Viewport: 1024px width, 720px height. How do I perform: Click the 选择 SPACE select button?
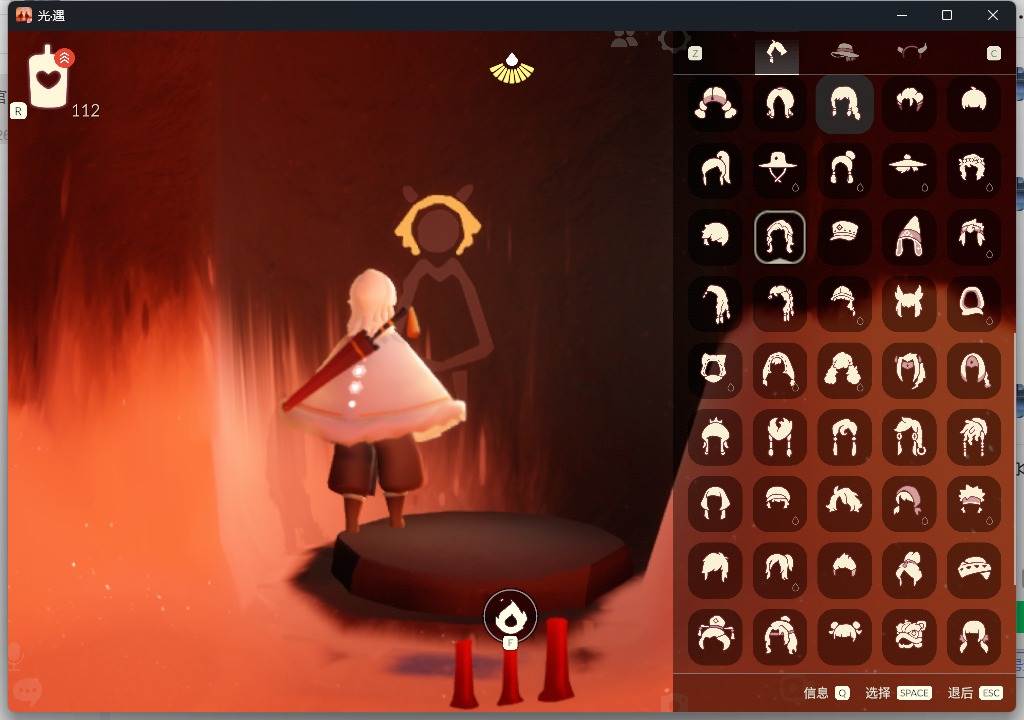click(x=898, y=693)
